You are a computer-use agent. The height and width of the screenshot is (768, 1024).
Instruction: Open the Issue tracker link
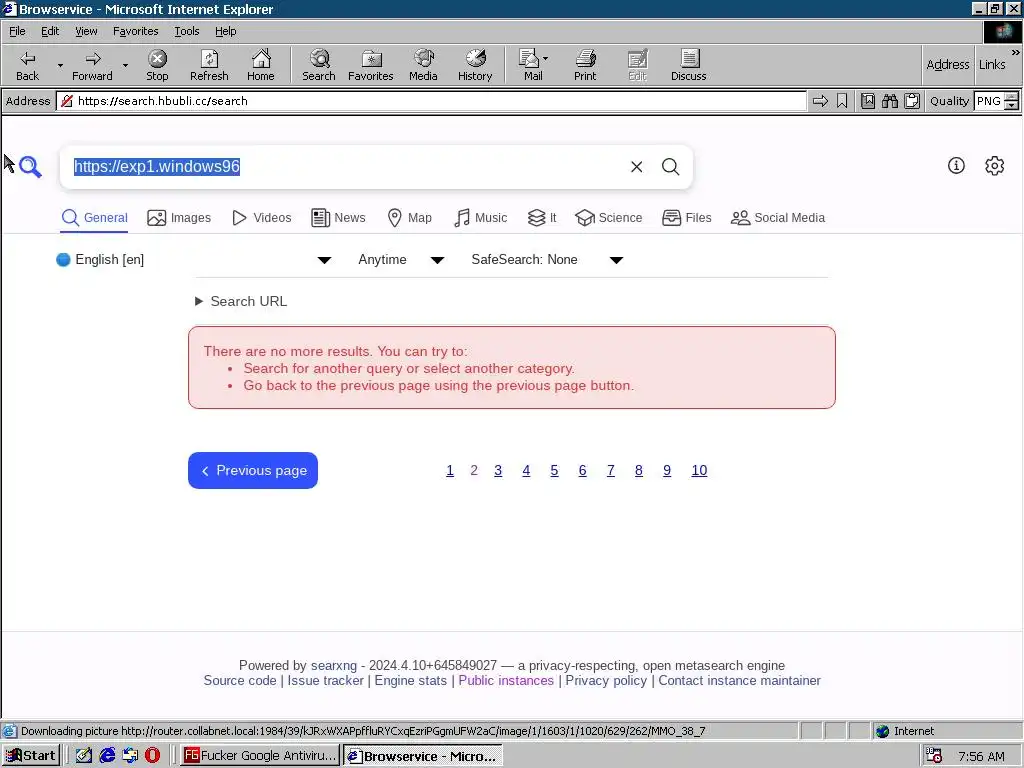[325, 680]
